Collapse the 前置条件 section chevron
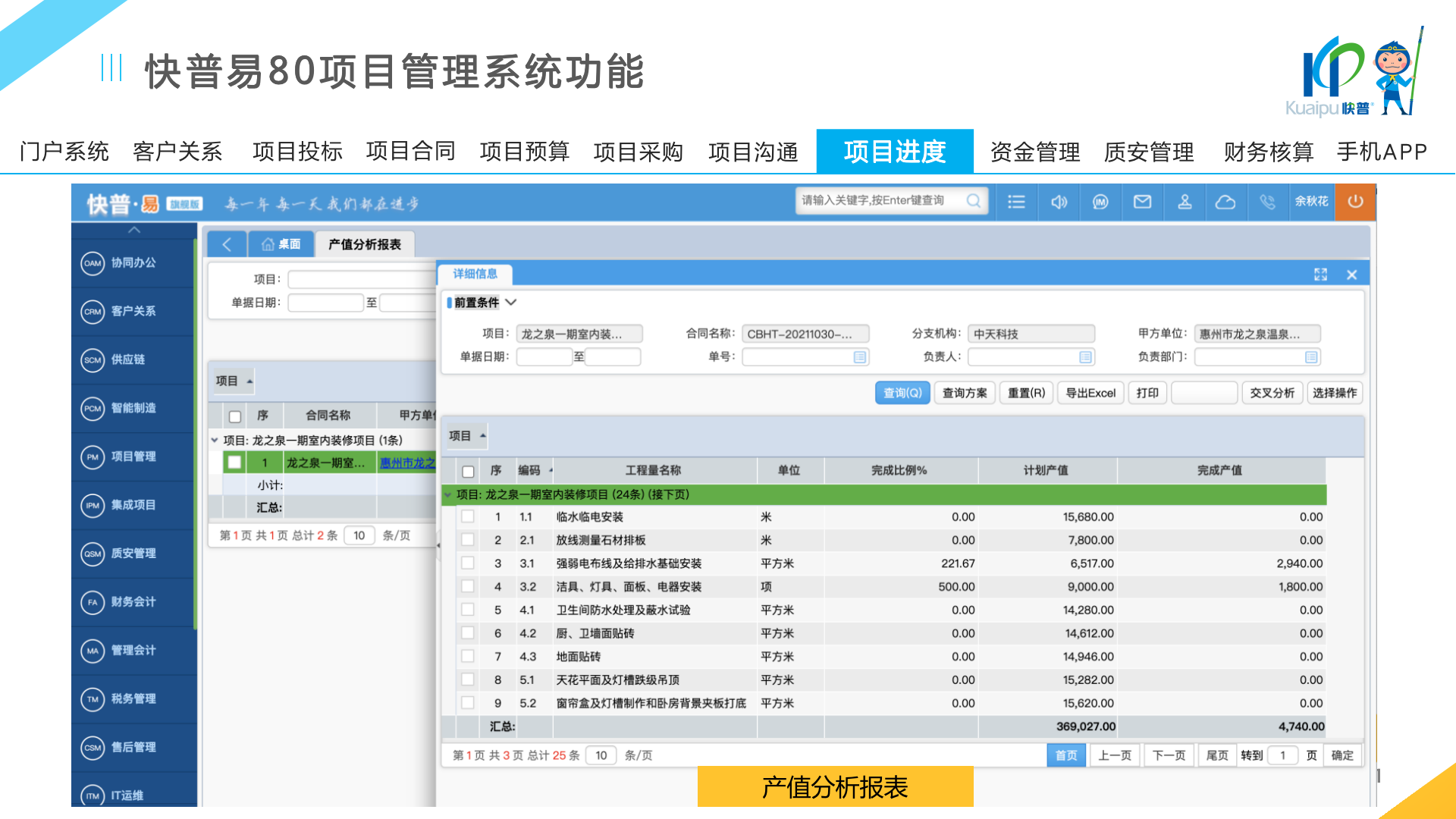The image size is (1456, 819). [x=511, y=303]
